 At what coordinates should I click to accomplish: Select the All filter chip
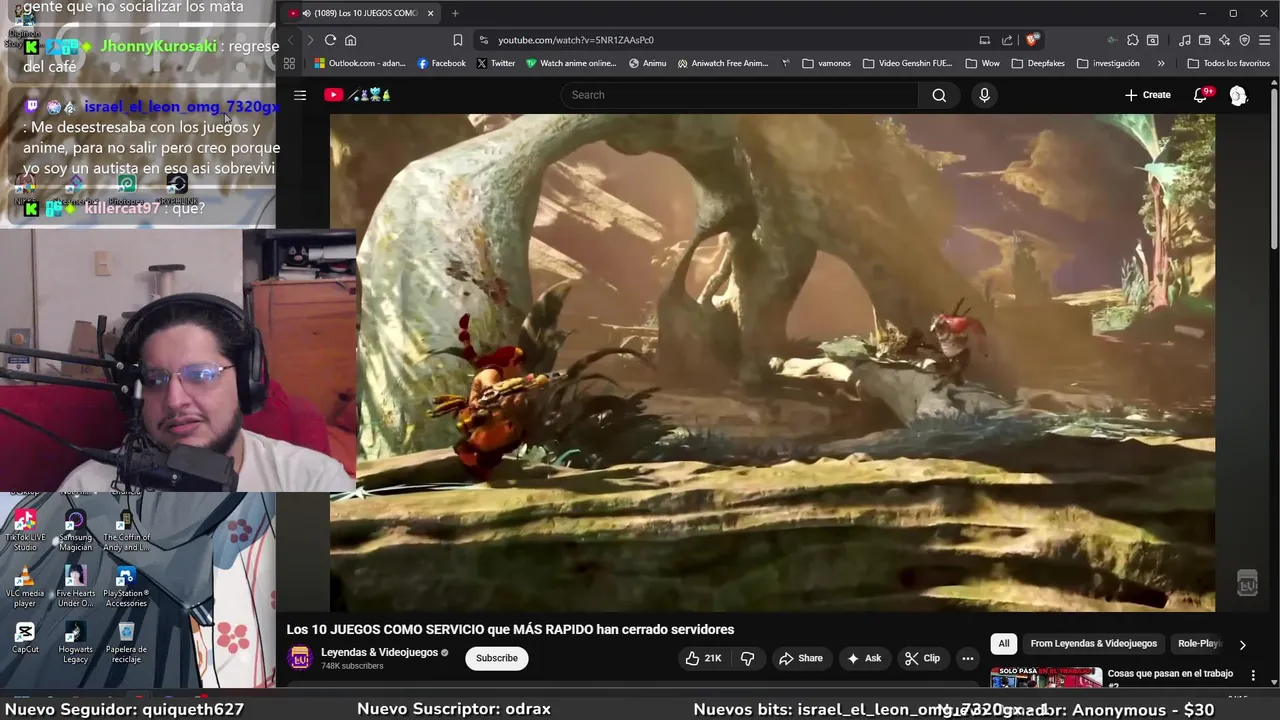(x=1004, y=644)
